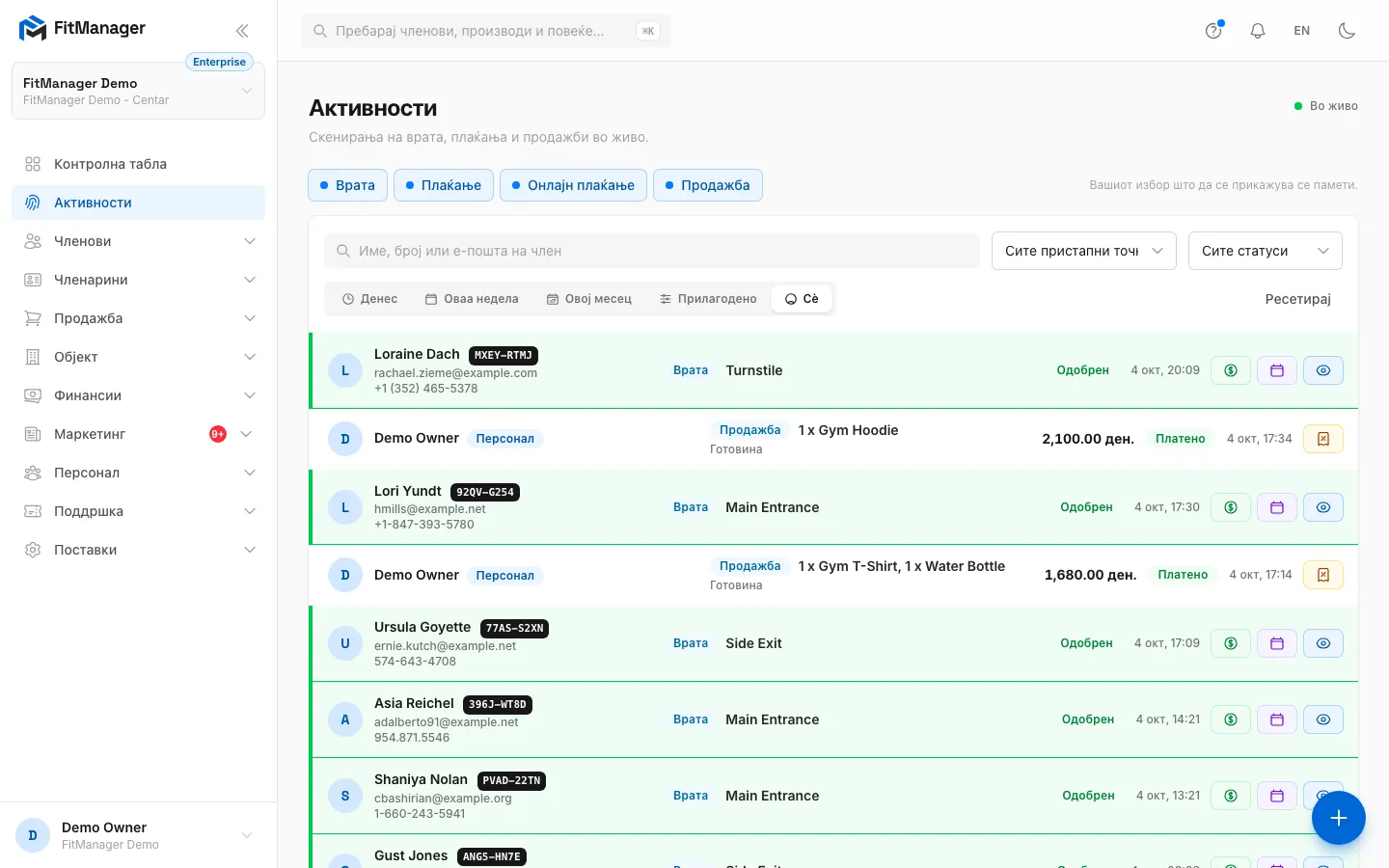
Task: Toggle the Плаќање activity filter chip
Action: coord(444,185)
